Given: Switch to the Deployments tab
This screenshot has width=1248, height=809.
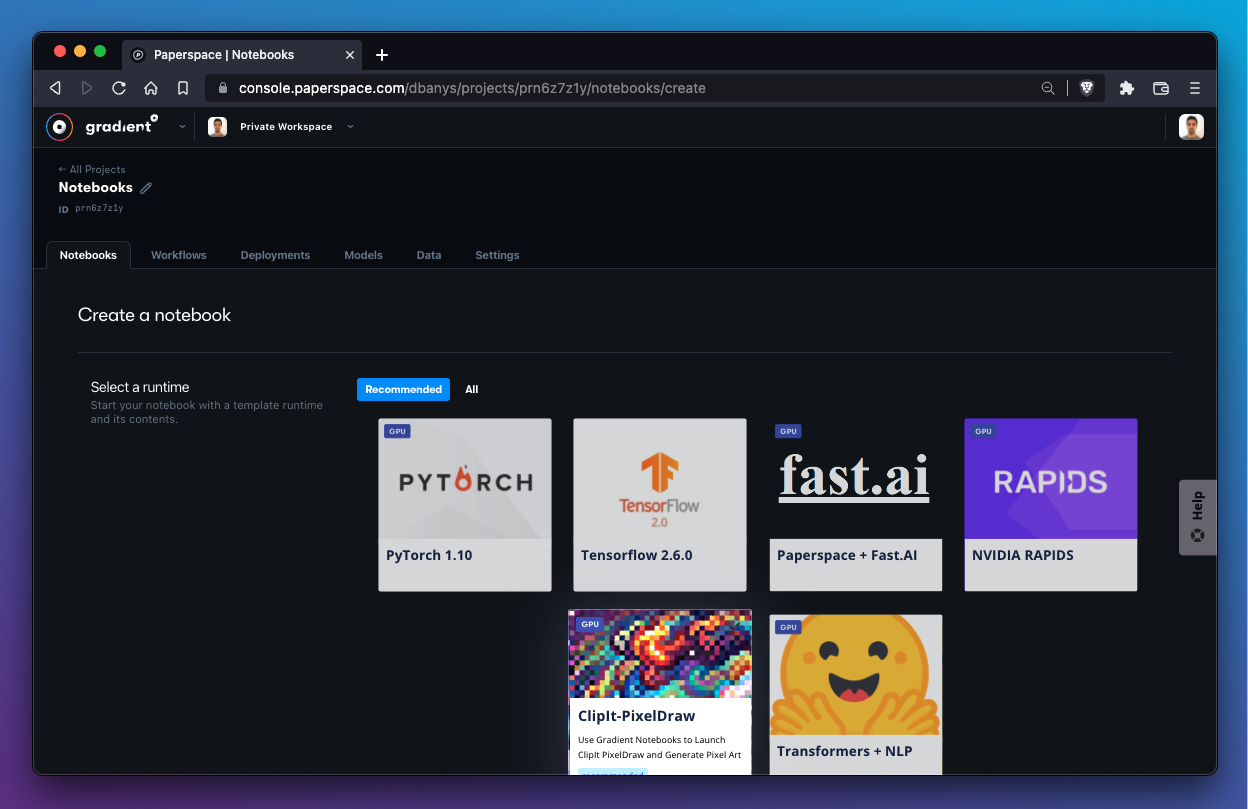Looking at the screenshot, I should pos(275,255).
